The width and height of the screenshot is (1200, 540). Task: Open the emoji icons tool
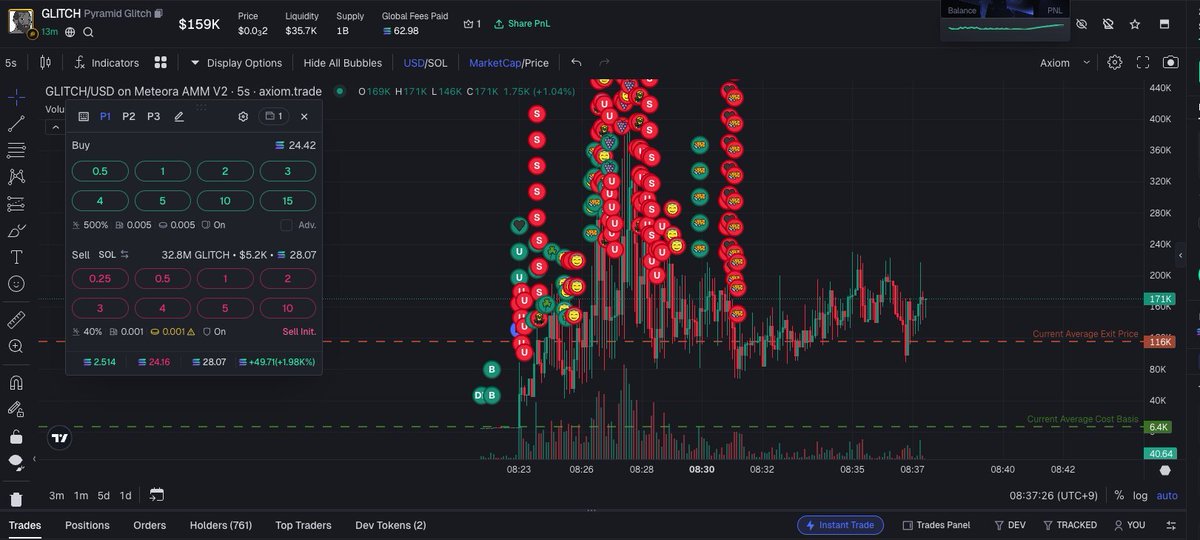pos(16,284)
